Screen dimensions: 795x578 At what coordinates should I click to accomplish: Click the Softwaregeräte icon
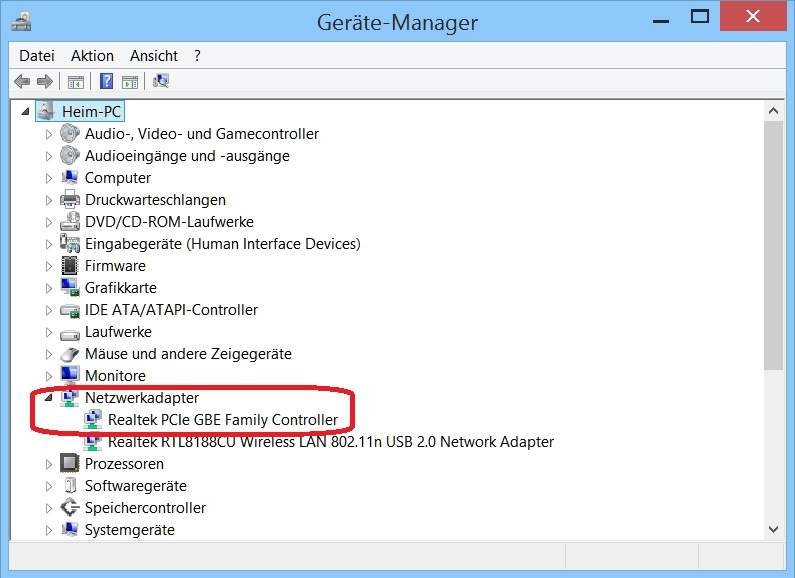(70, 485)
